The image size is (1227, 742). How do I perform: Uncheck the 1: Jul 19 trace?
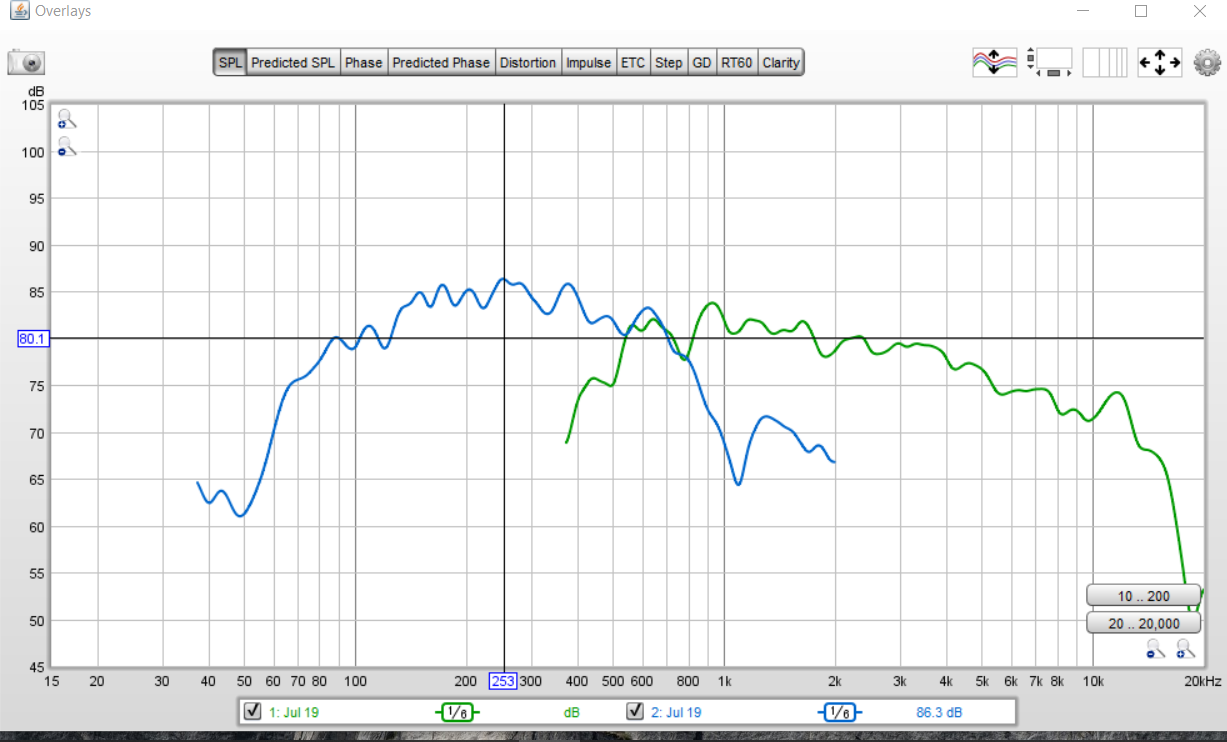(252, 711)
